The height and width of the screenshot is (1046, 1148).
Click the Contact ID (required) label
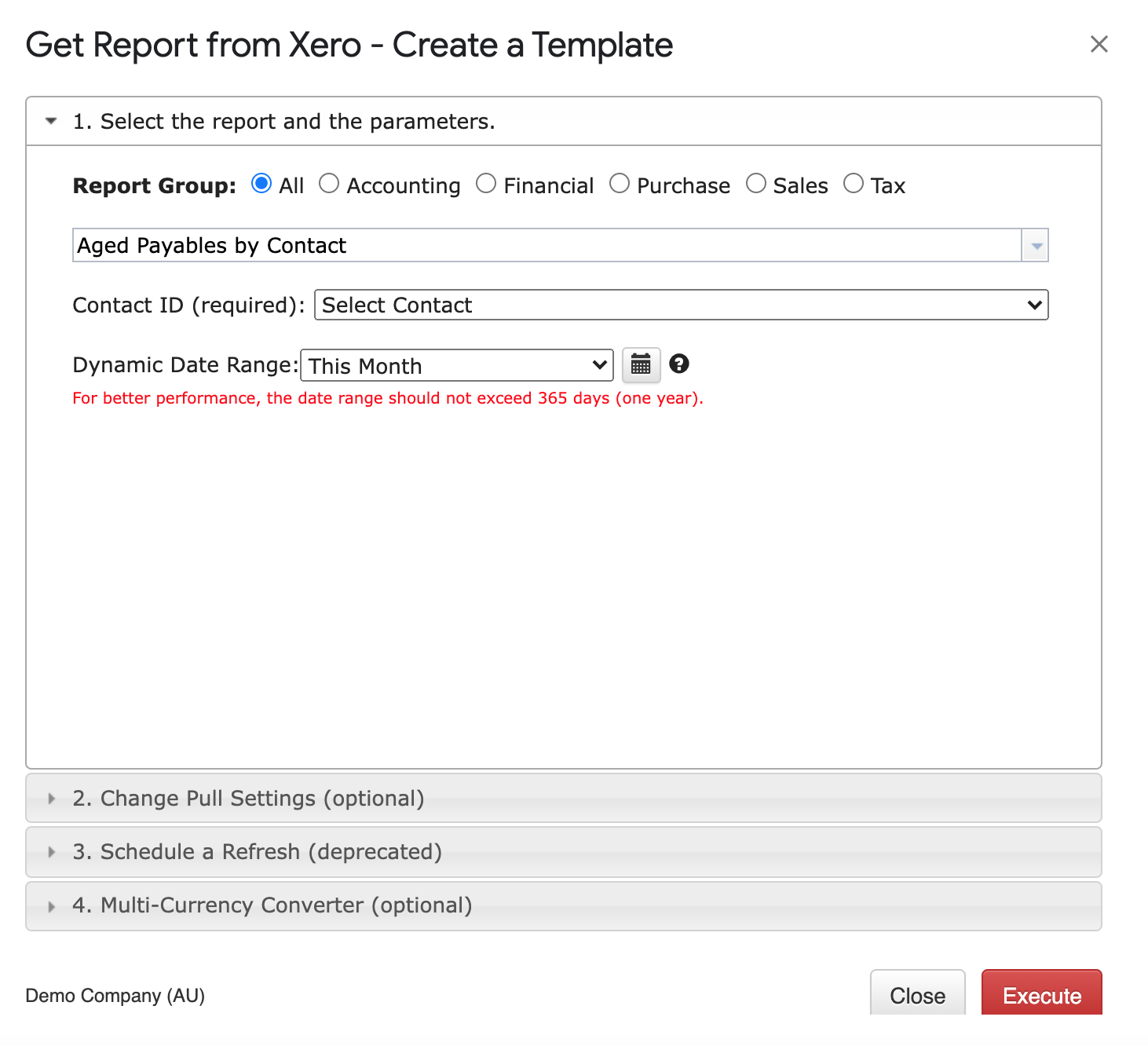click(x=188, y=305)
